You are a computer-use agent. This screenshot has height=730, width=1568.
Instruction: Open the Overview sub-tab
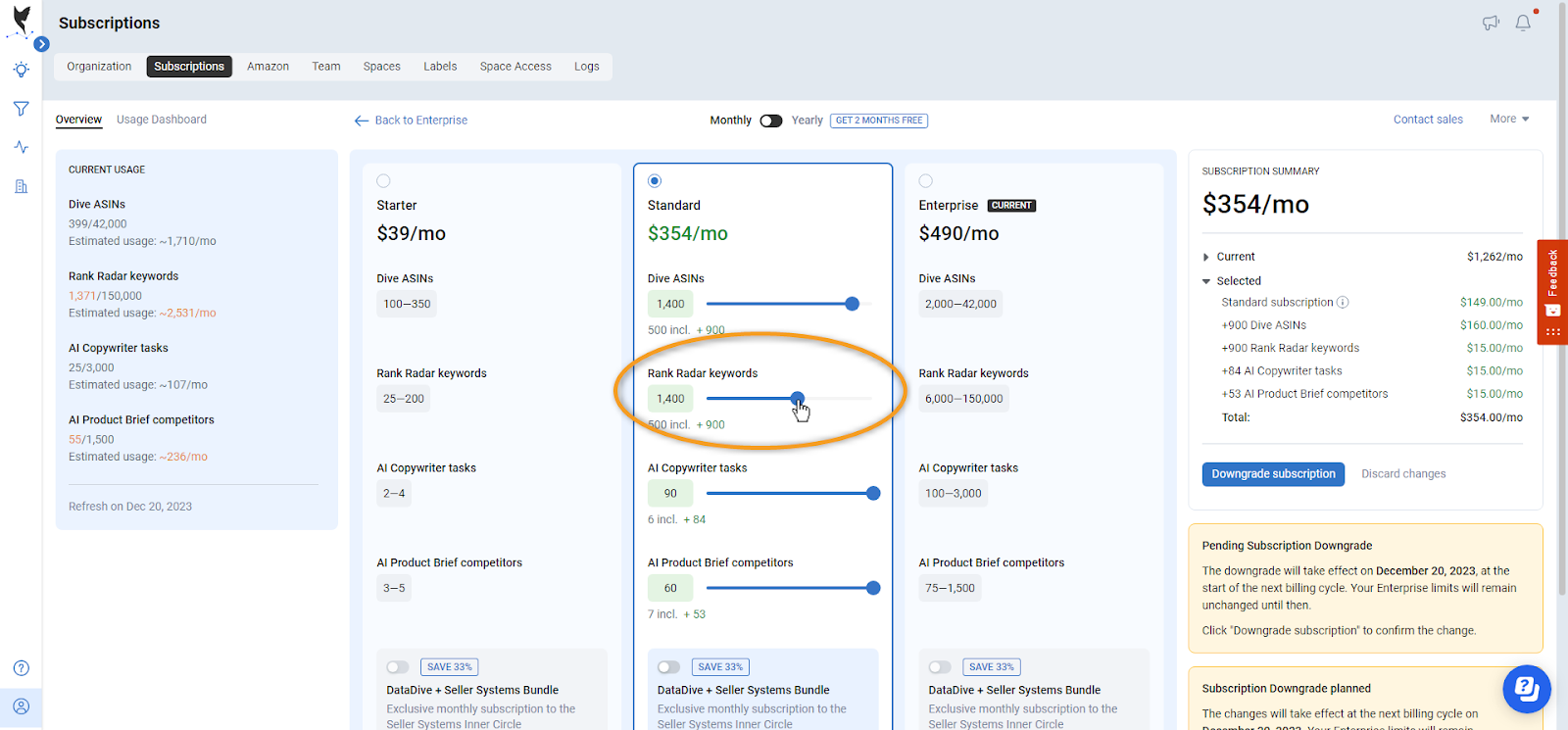[78, 120]
